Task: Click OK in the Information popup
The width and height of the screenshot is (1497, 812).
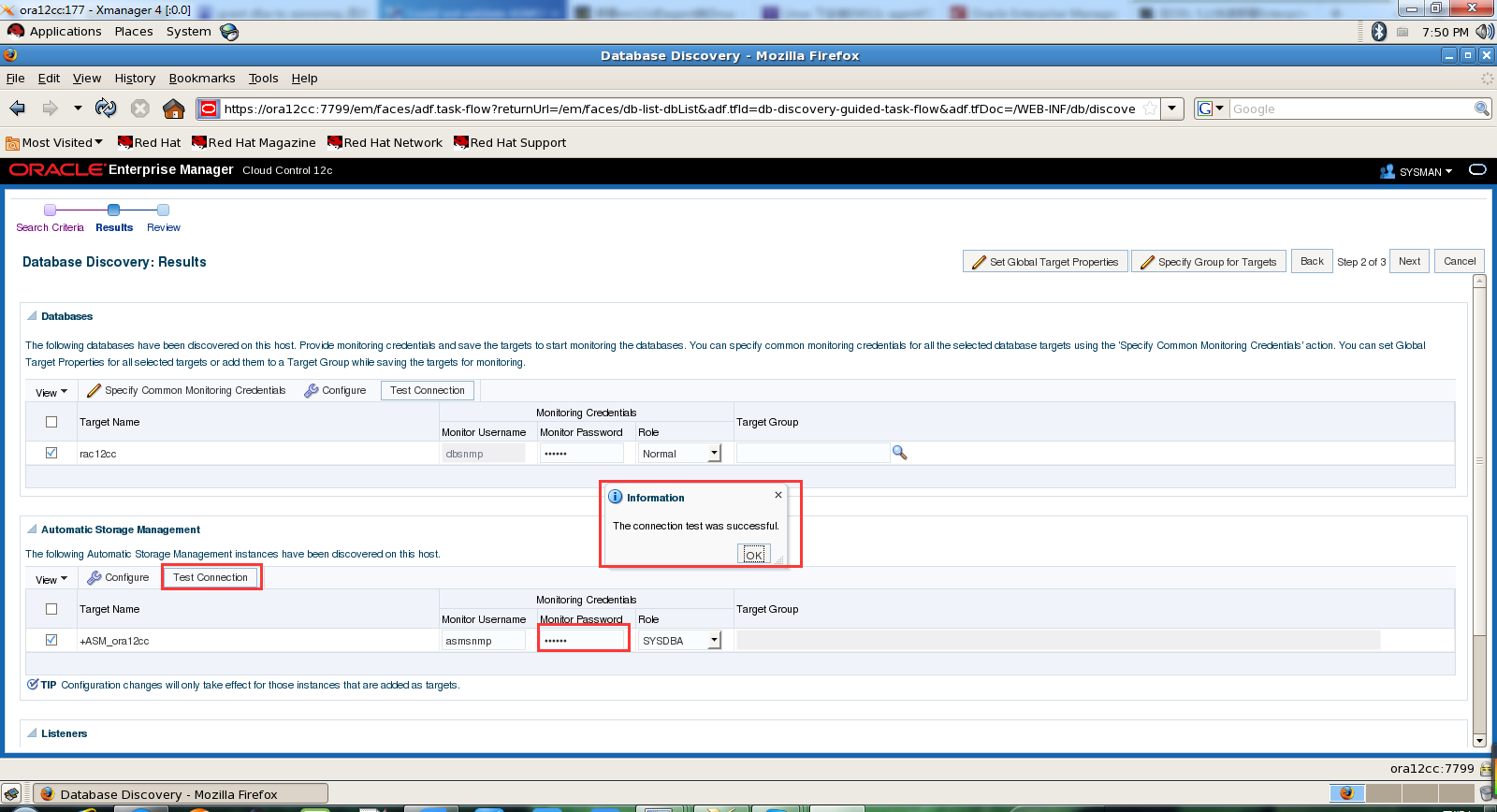Action: (x=754, y=554)
